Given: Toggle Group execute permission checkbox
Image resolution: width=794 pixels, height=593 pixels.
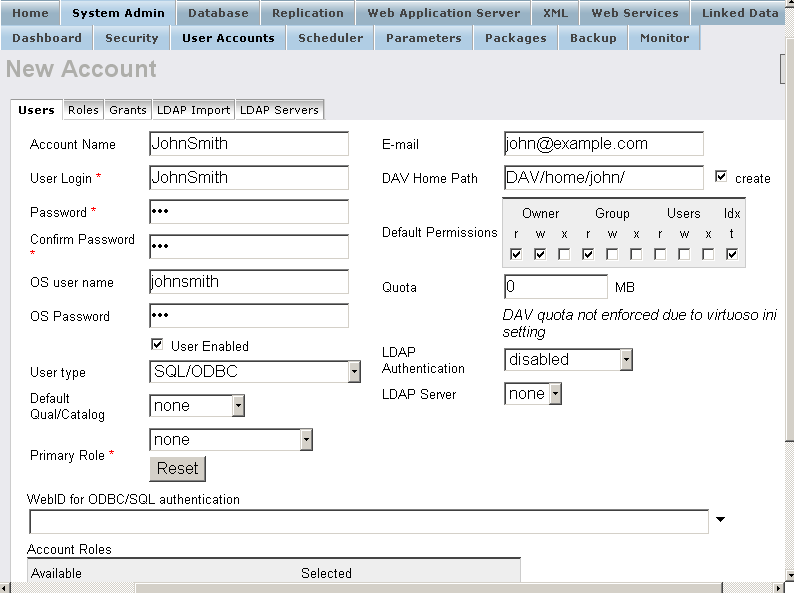Looking at the screenshot, I should (636, 254).
